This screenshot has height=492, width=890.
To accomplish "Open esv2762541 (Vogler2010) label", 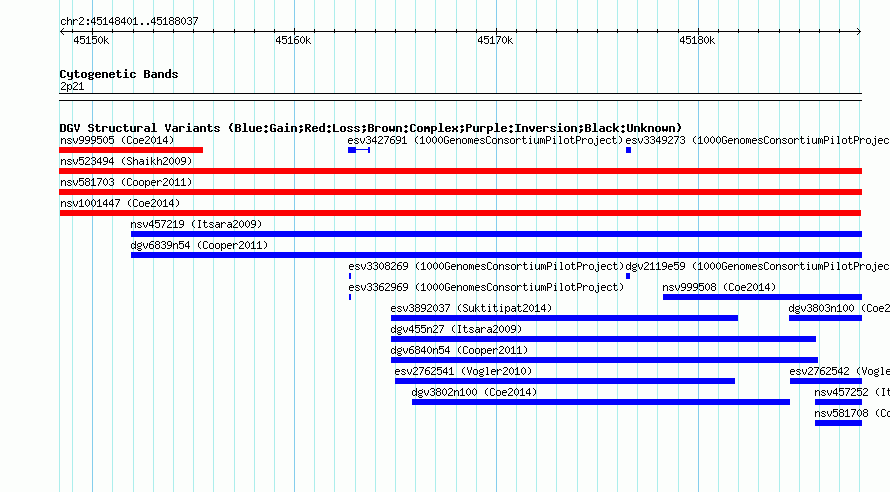I will tap(463, 371).
